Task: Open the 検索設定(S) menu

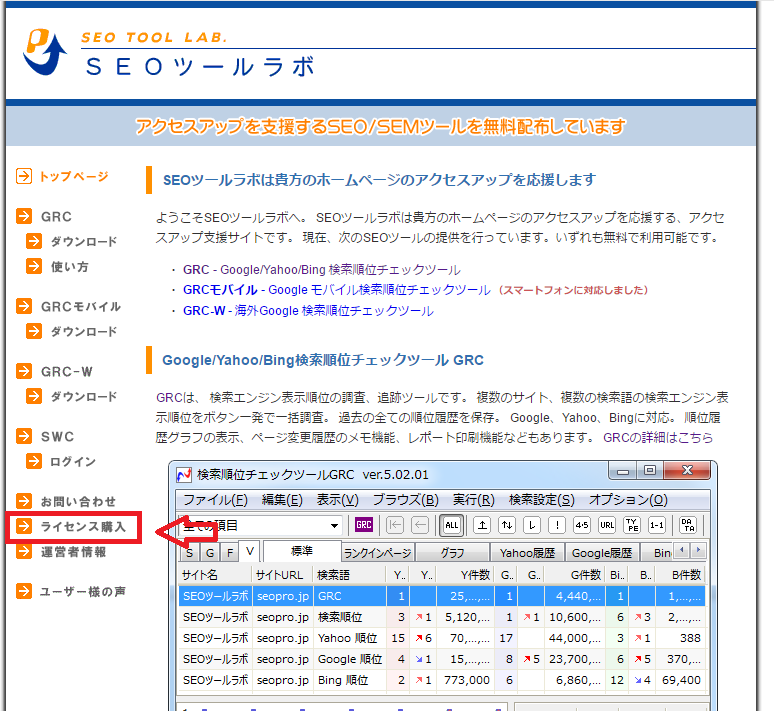Action: click(x=542, y=500)
